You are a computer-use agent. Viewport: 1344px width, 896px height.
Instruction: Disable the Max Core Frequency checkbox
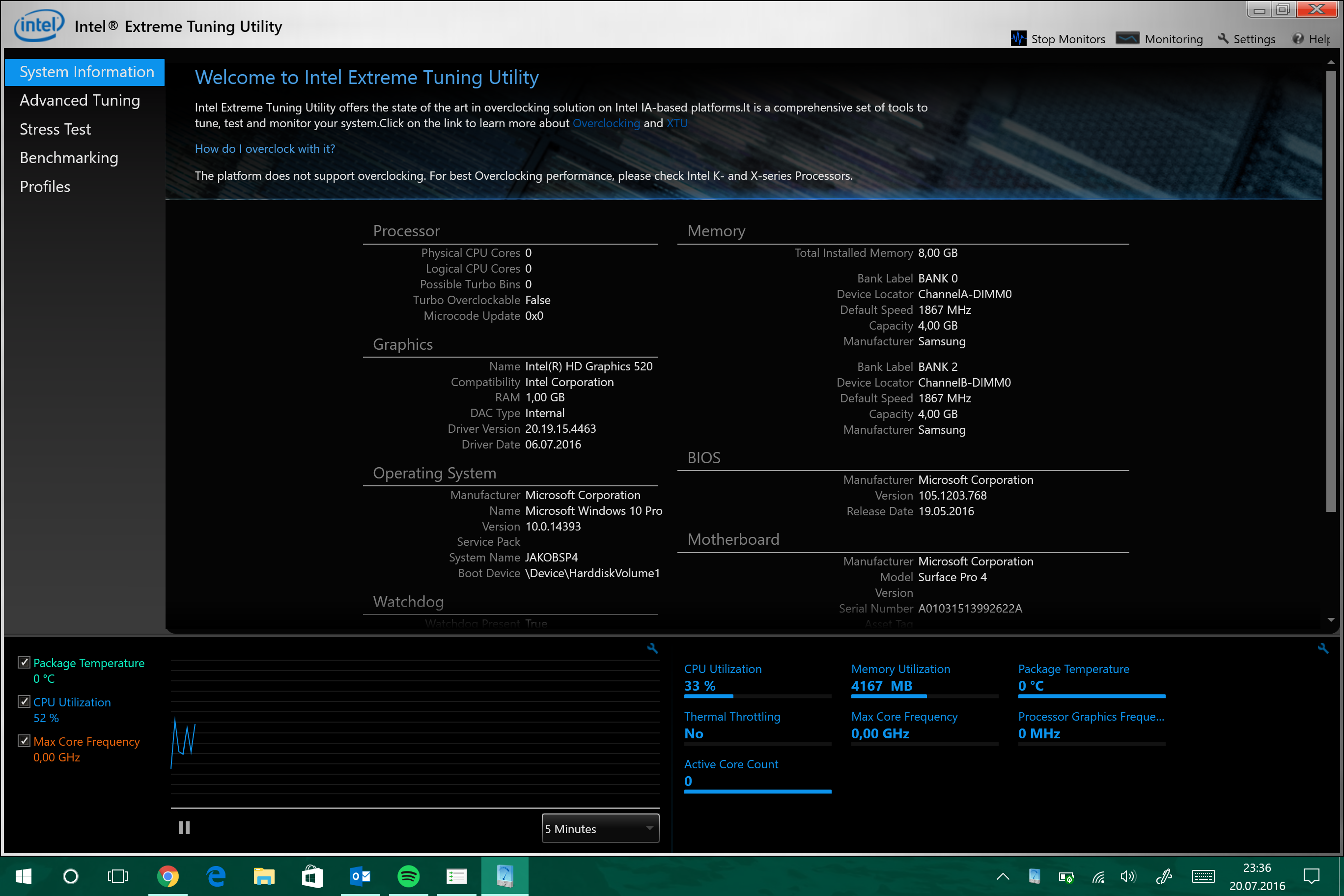tap(24, 741)
